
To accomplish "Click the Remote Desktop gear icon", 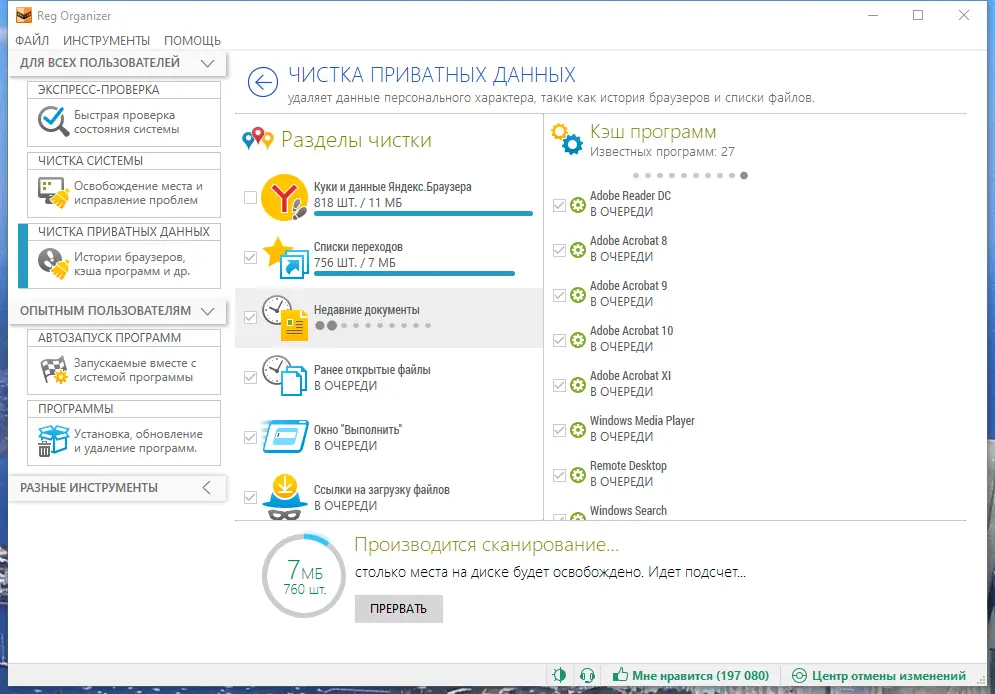I will click(577, 475).
